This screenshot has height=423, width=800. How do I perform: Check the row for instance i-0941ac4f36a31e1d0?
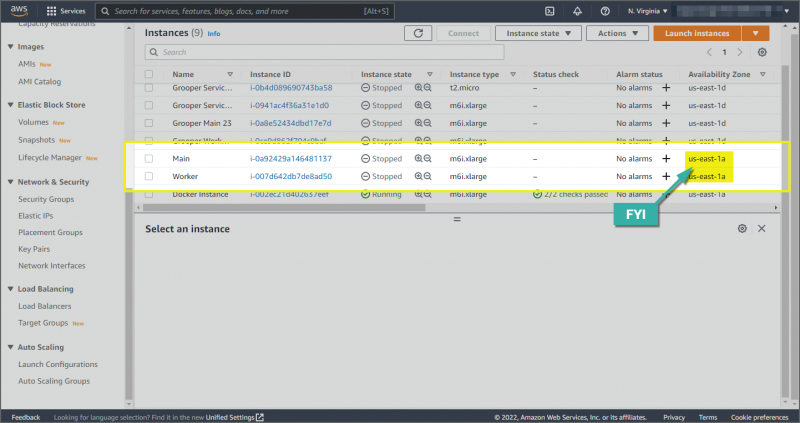click(148, 105)
